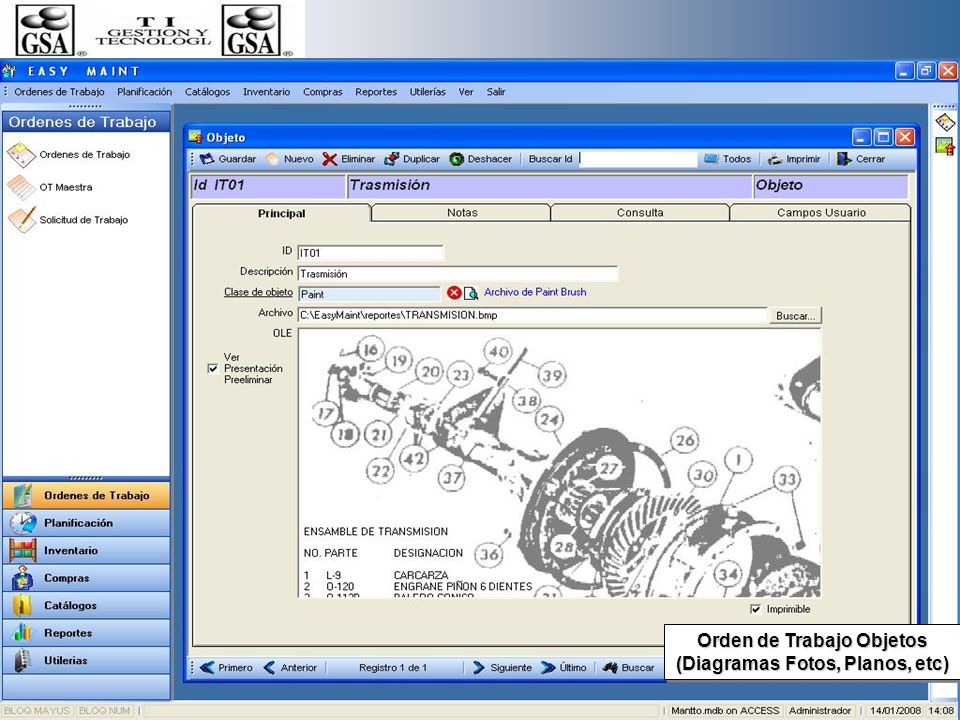
Task: Click the Clase de objeto link
Action: tap(258, 292)
